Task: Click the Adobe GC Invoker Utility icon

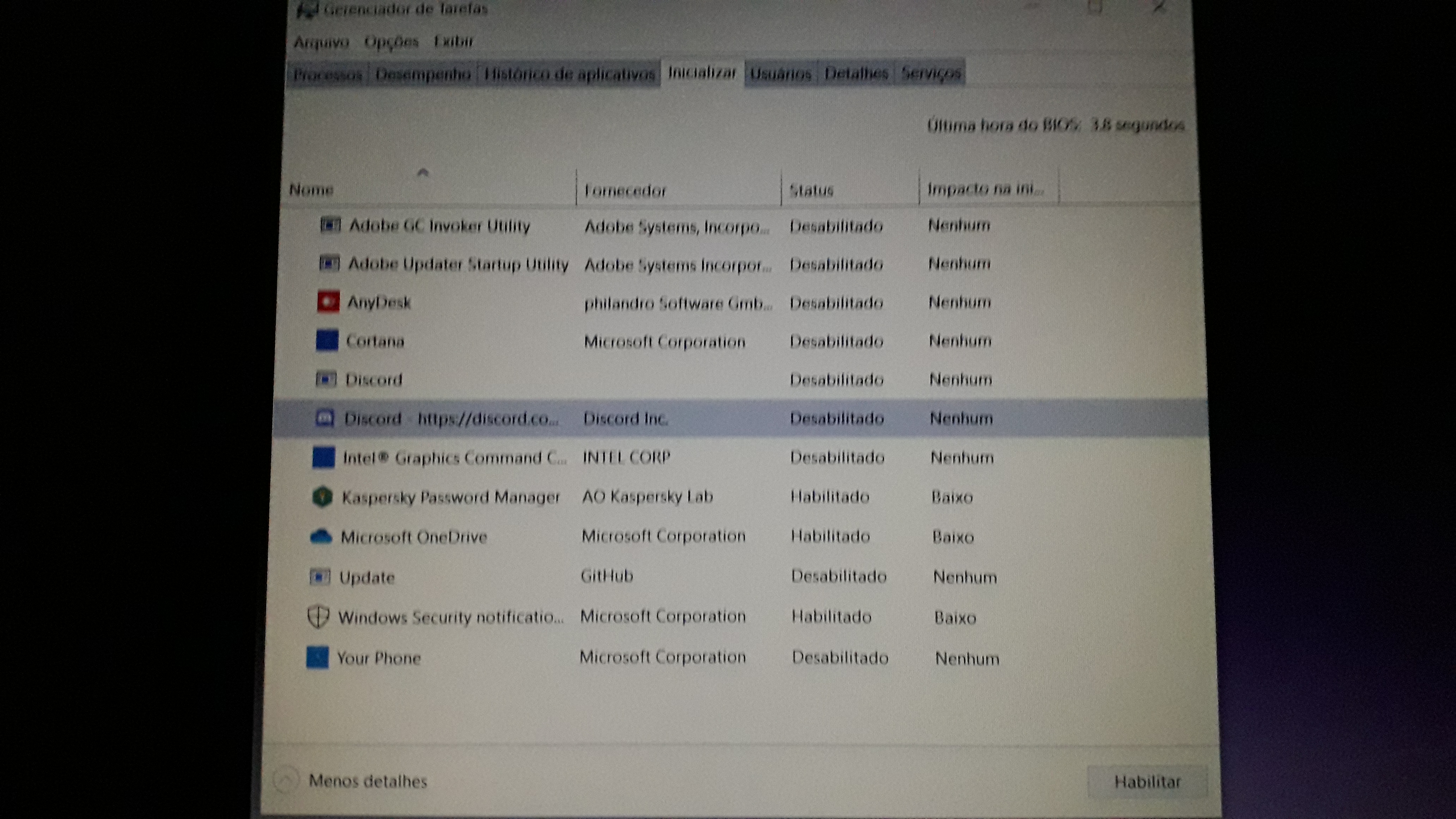Action: pyautogui.click(x=330, y=225)
